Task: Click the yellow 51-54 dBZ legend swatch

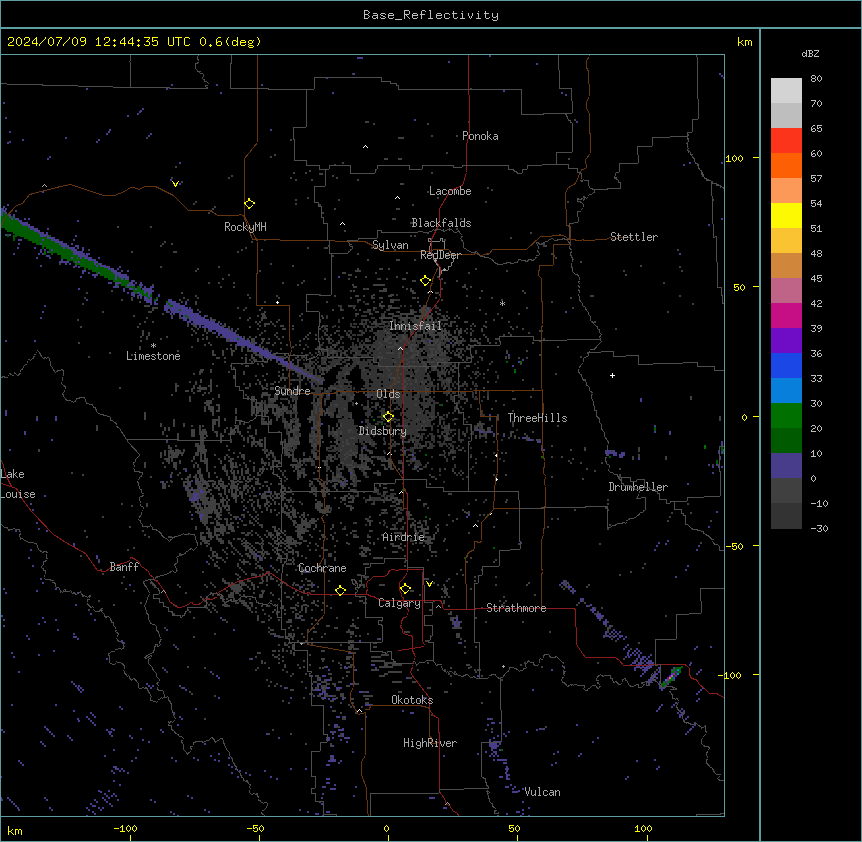Action: tap(786, 215)
